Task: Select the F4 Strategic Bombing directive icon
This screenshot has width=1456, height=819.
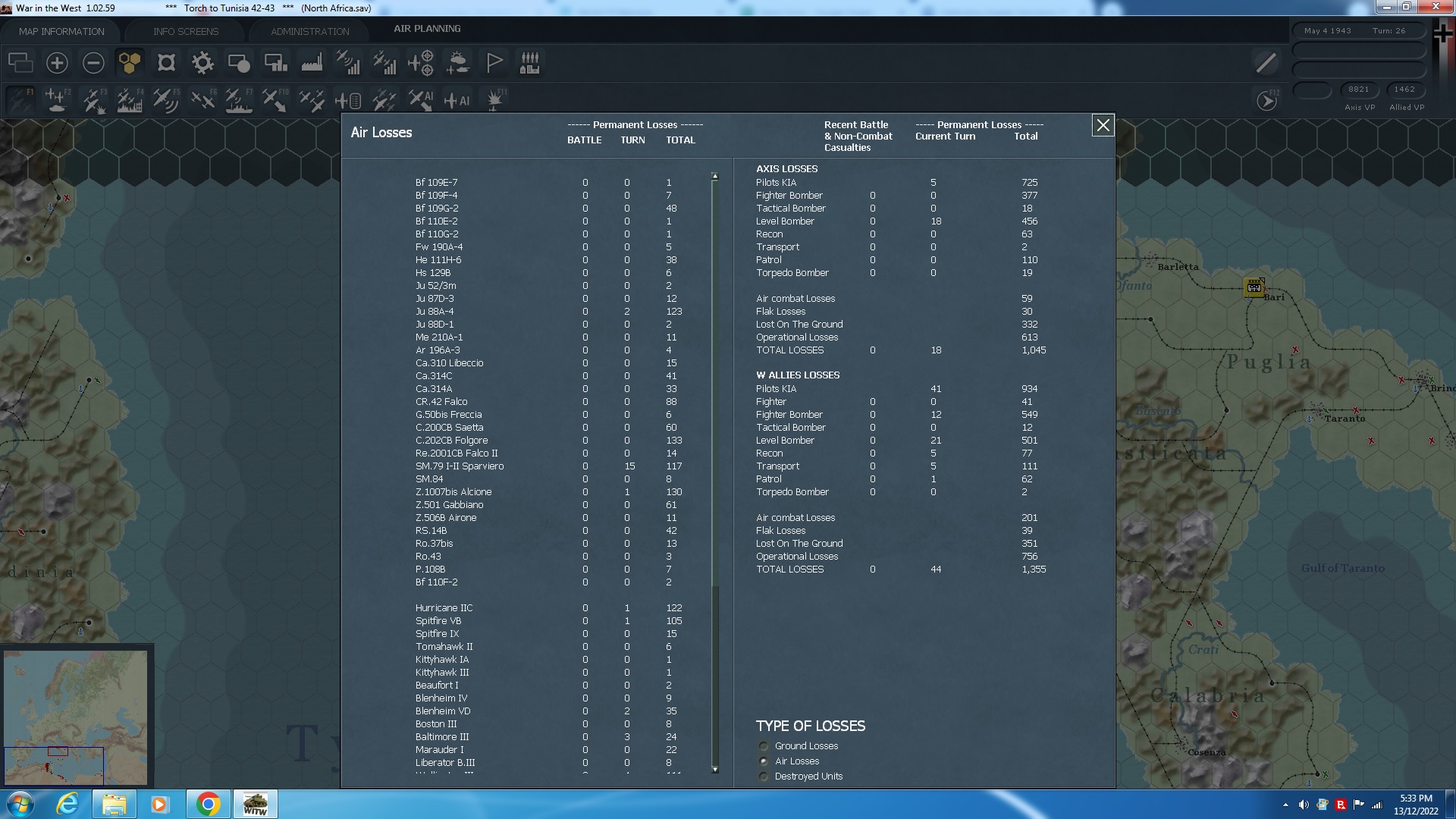Action: pos(130,99)
